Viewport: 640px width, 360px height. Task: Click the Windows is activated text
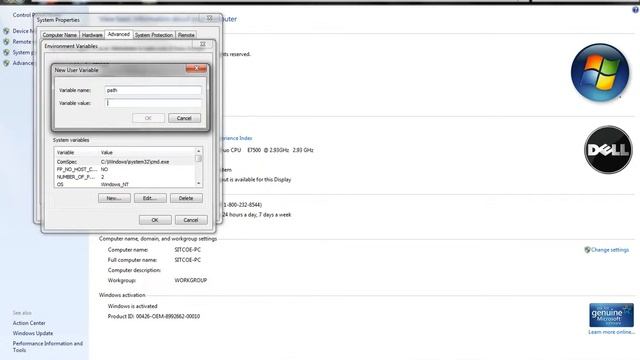(132, 306)
